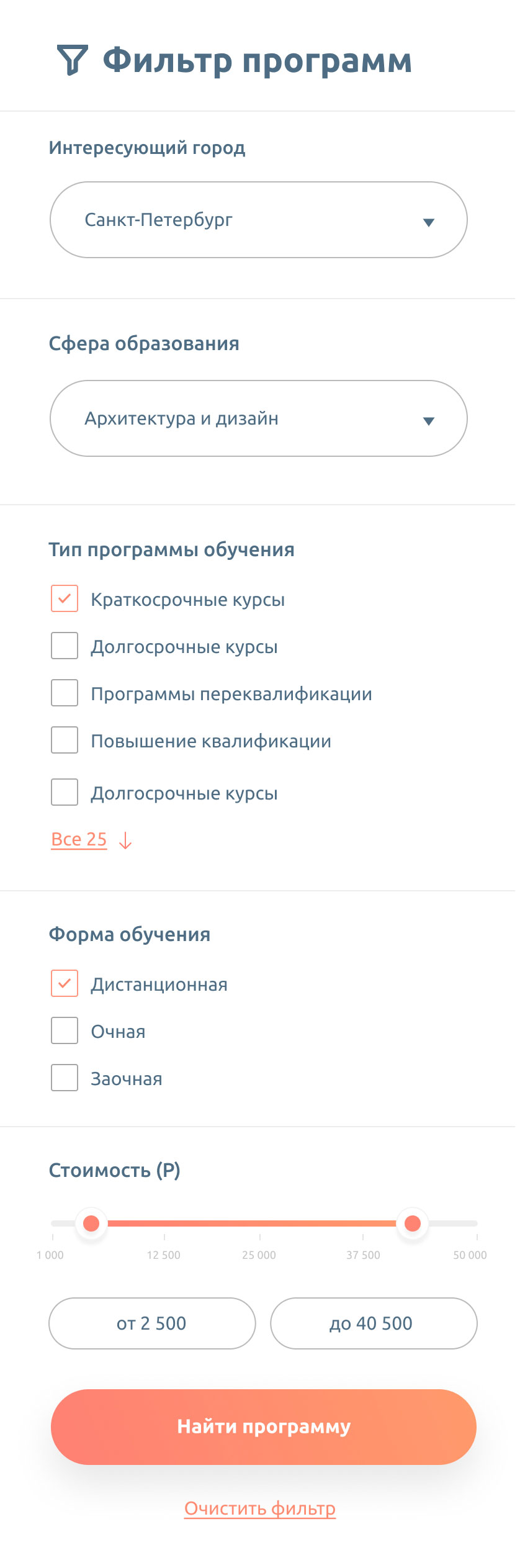Image resolution: width=520 pixels, height=1568 pixels.
Task: Click the minimum price field от 2 500
Action: 152,1323
